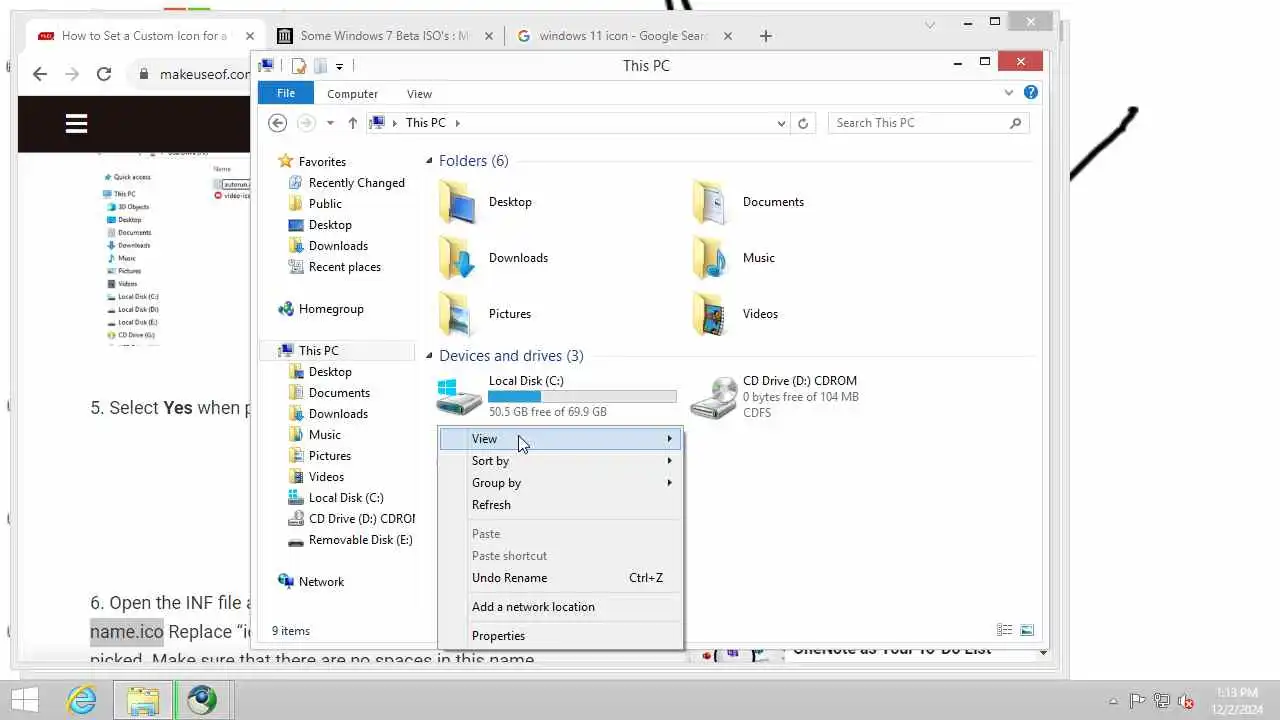Image resolution: width=1280 pixels, height=720 pixels.
Task: Reload the browser page
Action: [x=103, y=74]
